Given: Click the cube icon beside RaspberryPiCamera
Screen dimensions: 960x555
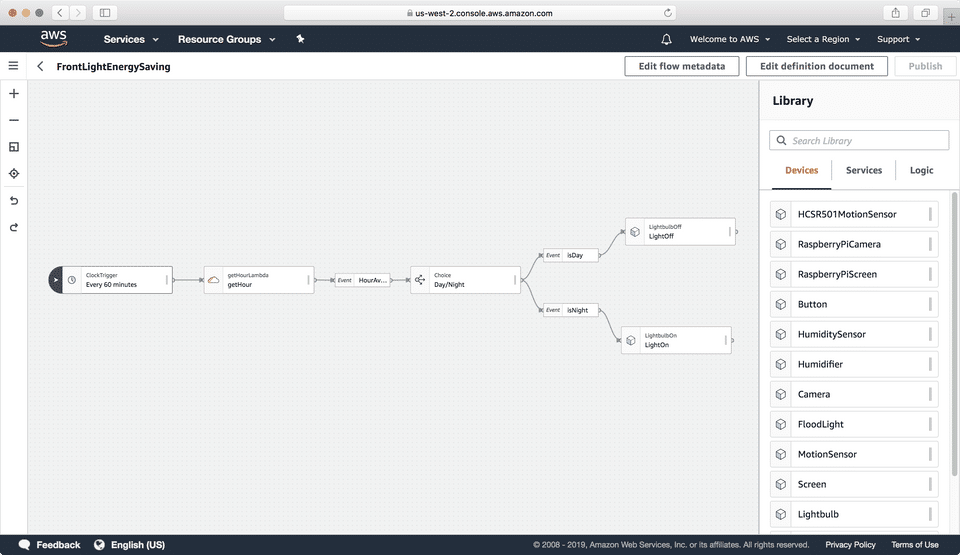Looking at the screenshot, I should 781,244.
